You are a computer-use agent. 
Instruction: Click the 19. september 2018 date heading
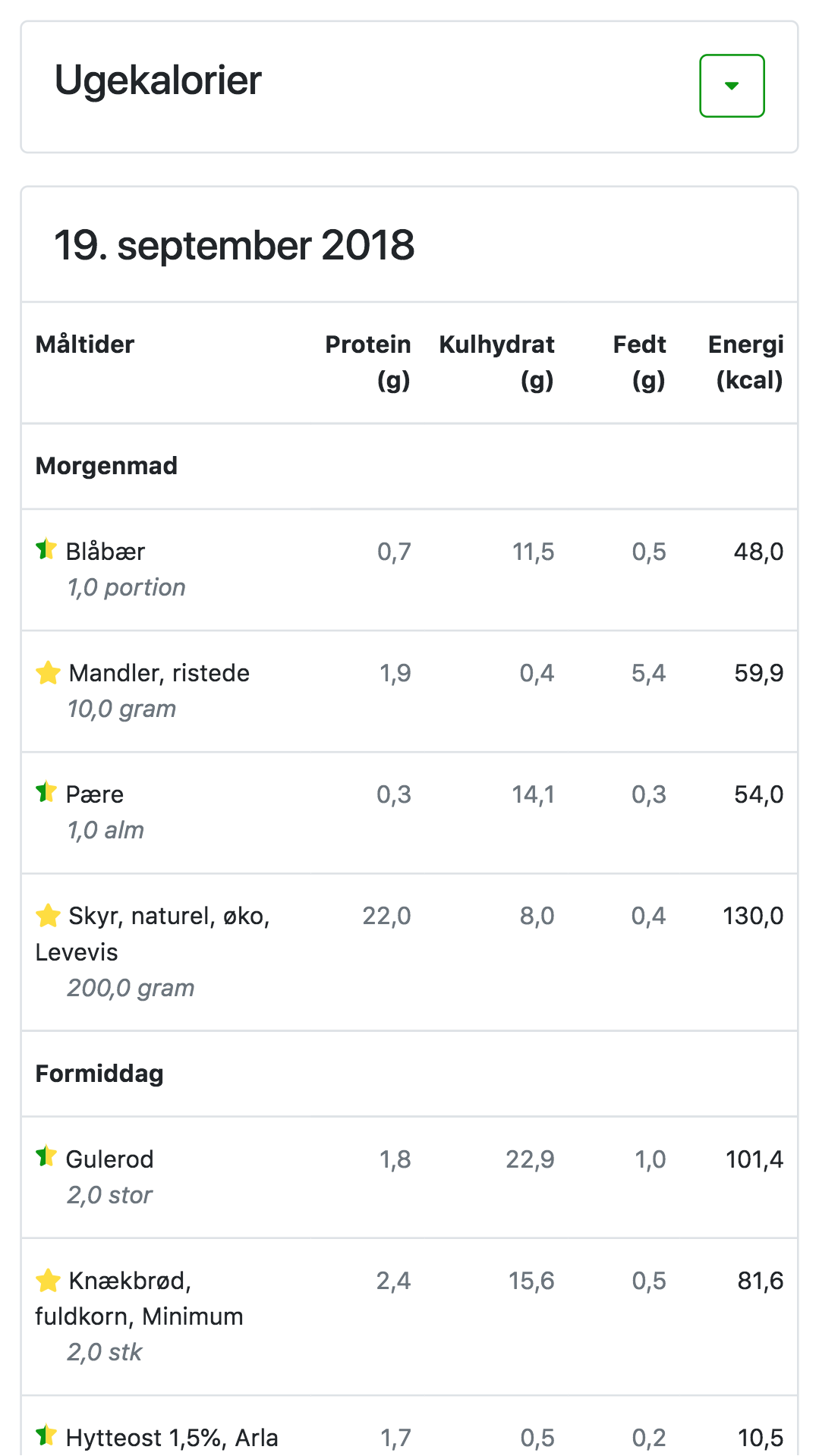pyautogui.click(x=234, y=245)
